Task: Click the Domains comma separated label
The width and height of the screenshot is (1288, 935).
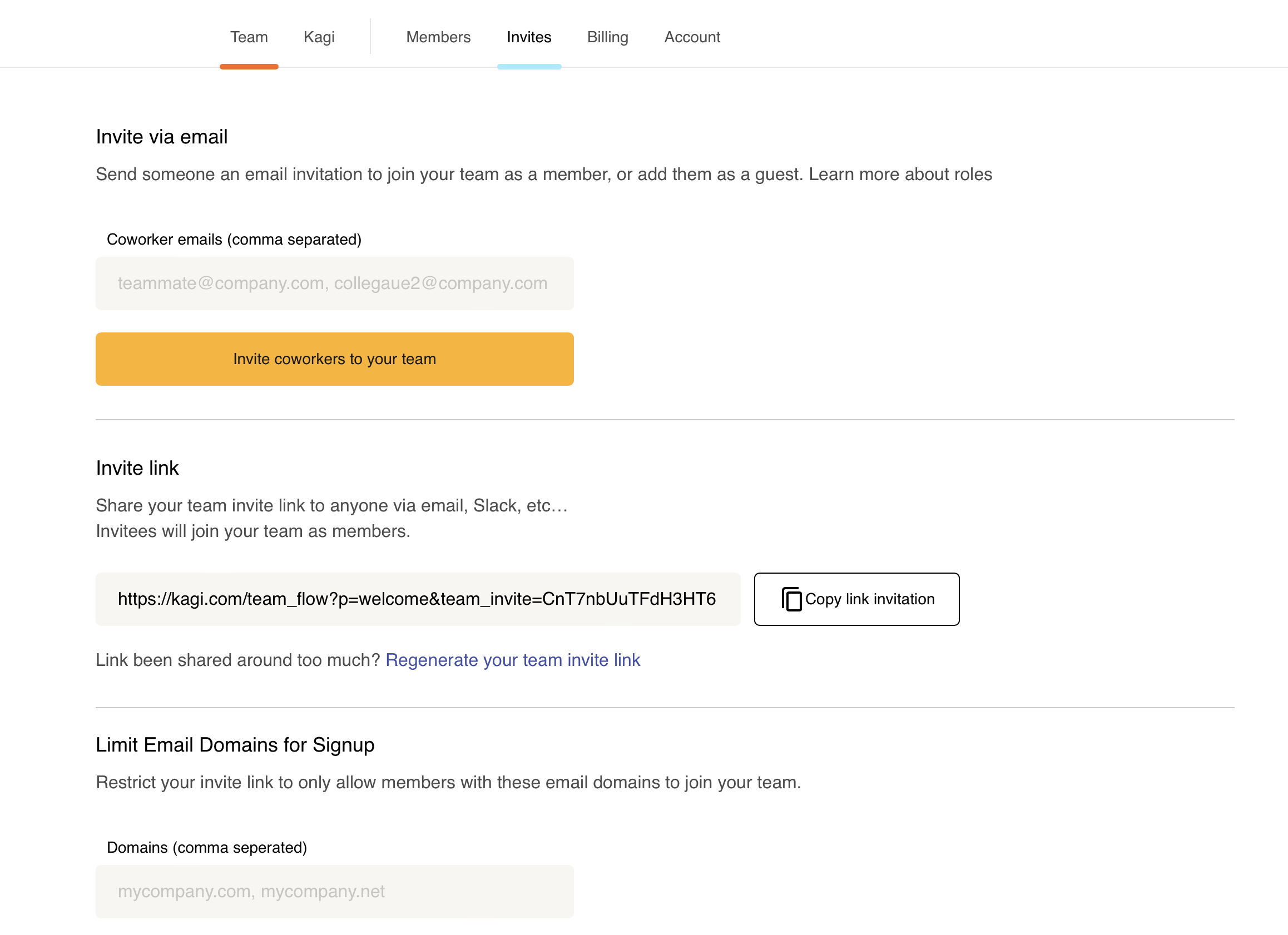Action: pyautogui.click(x=207, y=848)
